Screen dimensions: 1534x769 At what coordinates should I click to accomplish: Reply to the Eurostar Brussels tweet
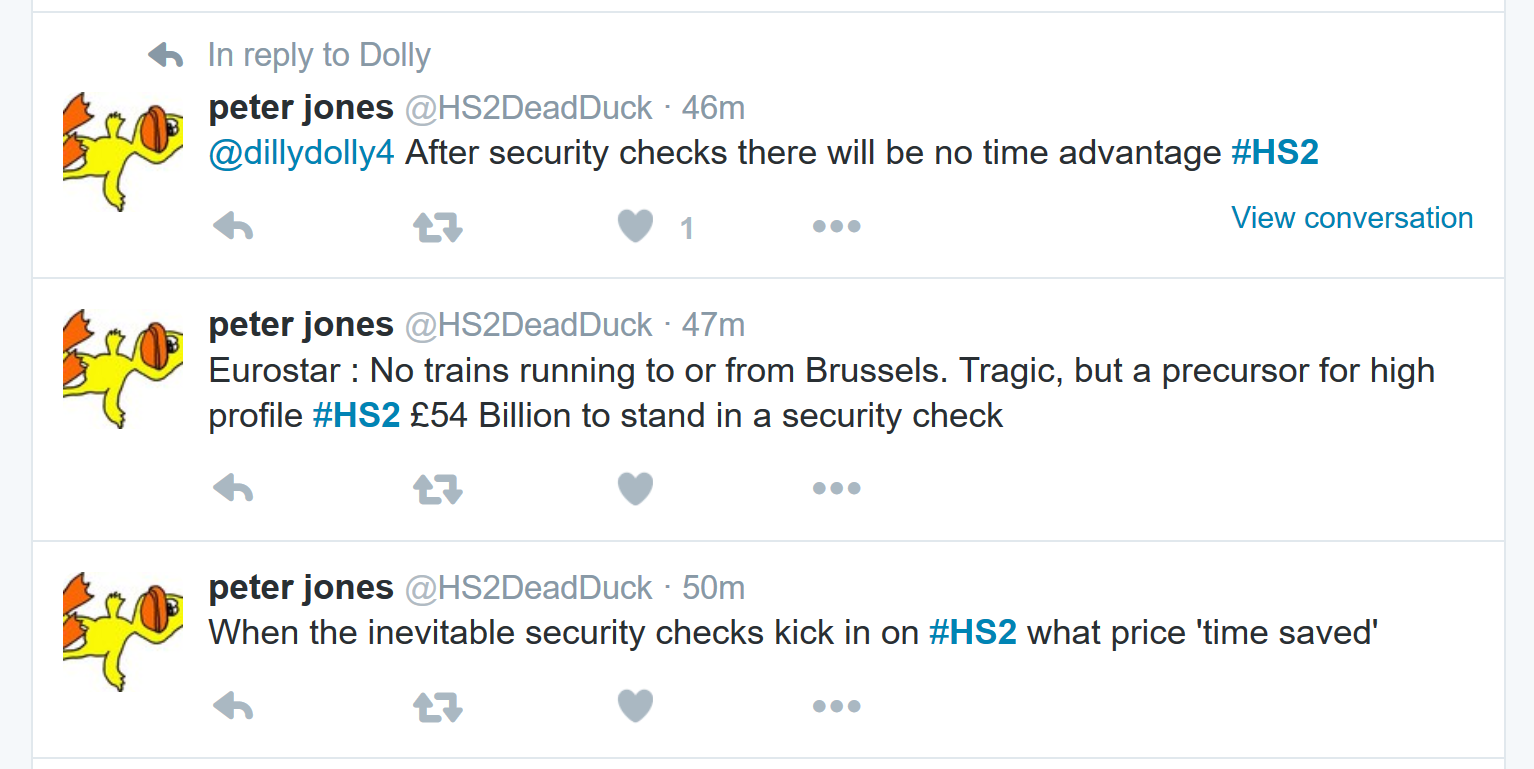pyautogui.click(x=233, y=489)
